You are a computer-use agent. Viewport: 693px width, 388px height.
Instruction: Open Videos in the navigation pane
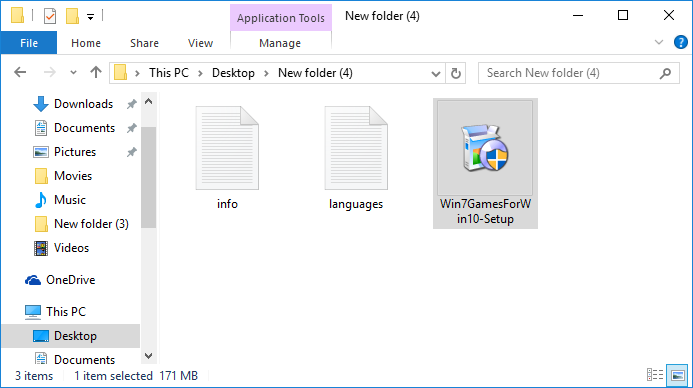[x=71, y=247]
